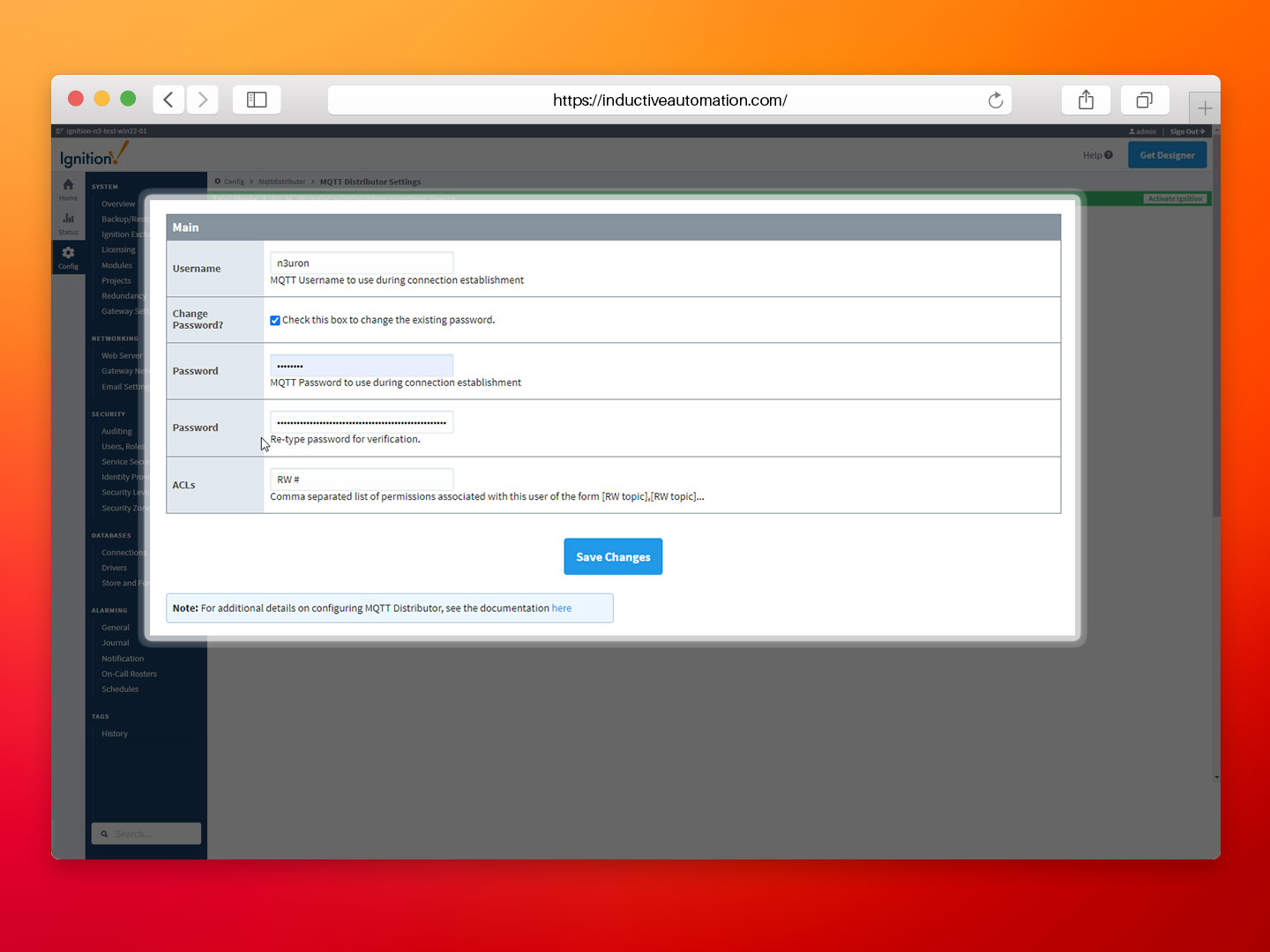Click the admin user link

(1142, 131)
